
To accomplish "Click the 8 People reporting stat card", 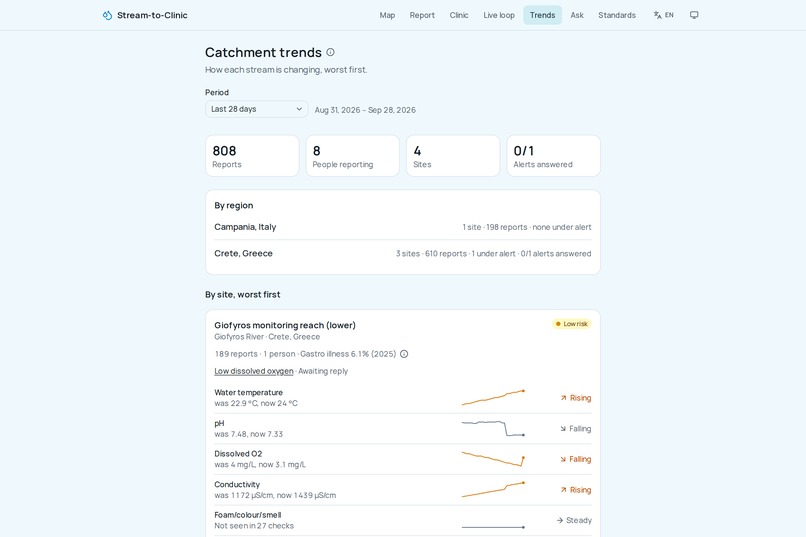I will [353, 156].
